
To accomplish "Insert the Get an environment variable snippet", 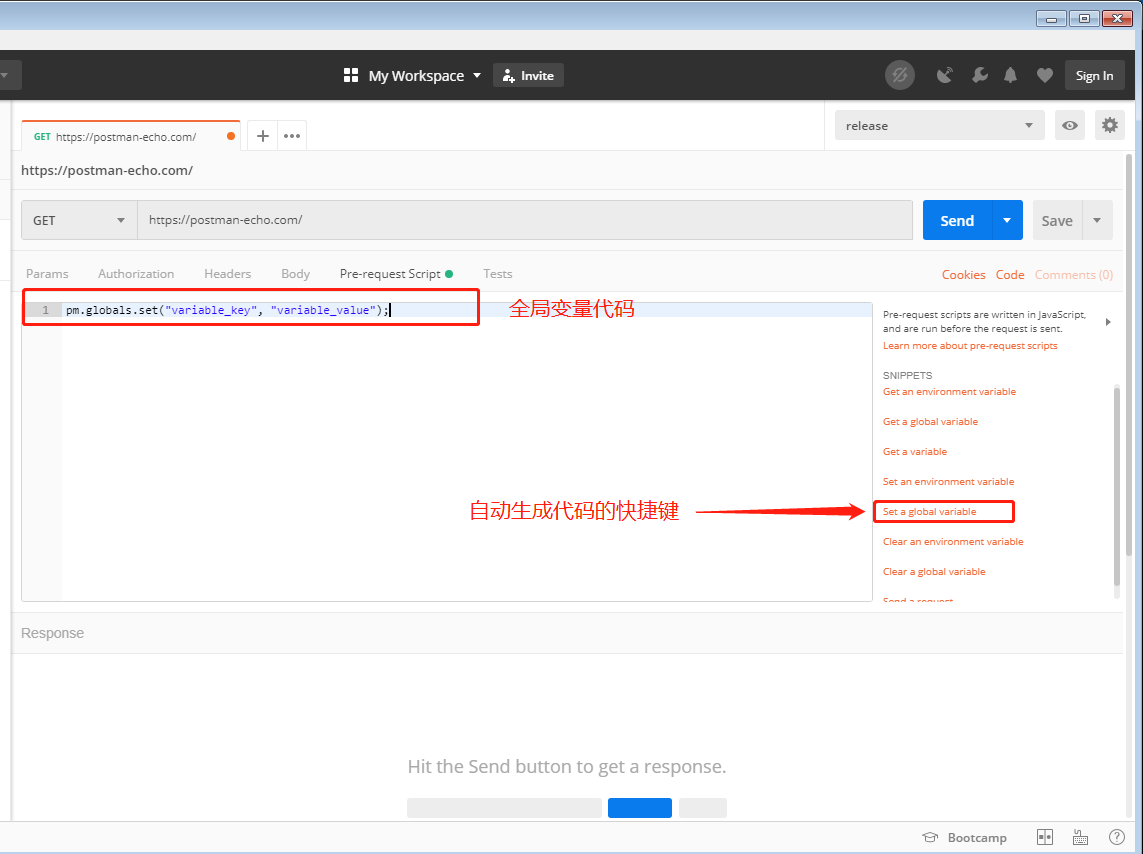I will point(949,391).
